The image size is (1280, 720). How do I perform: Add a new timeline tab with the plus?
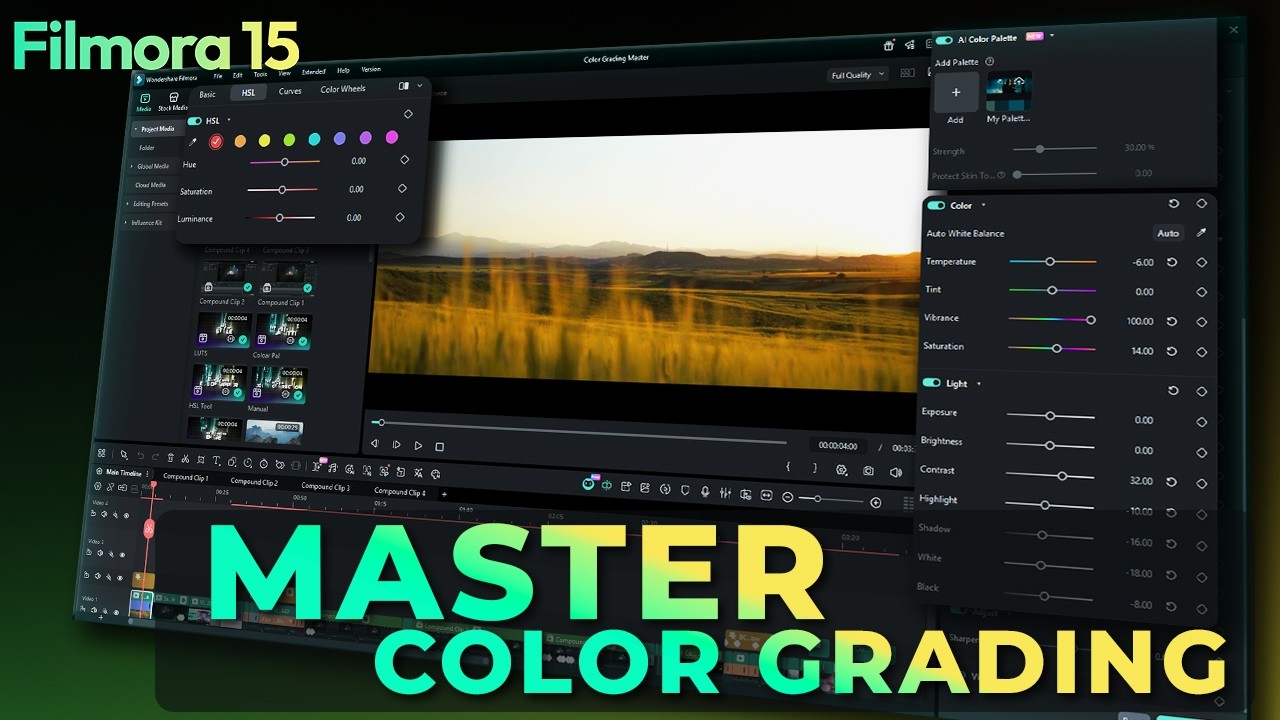(x=444, y=493)
